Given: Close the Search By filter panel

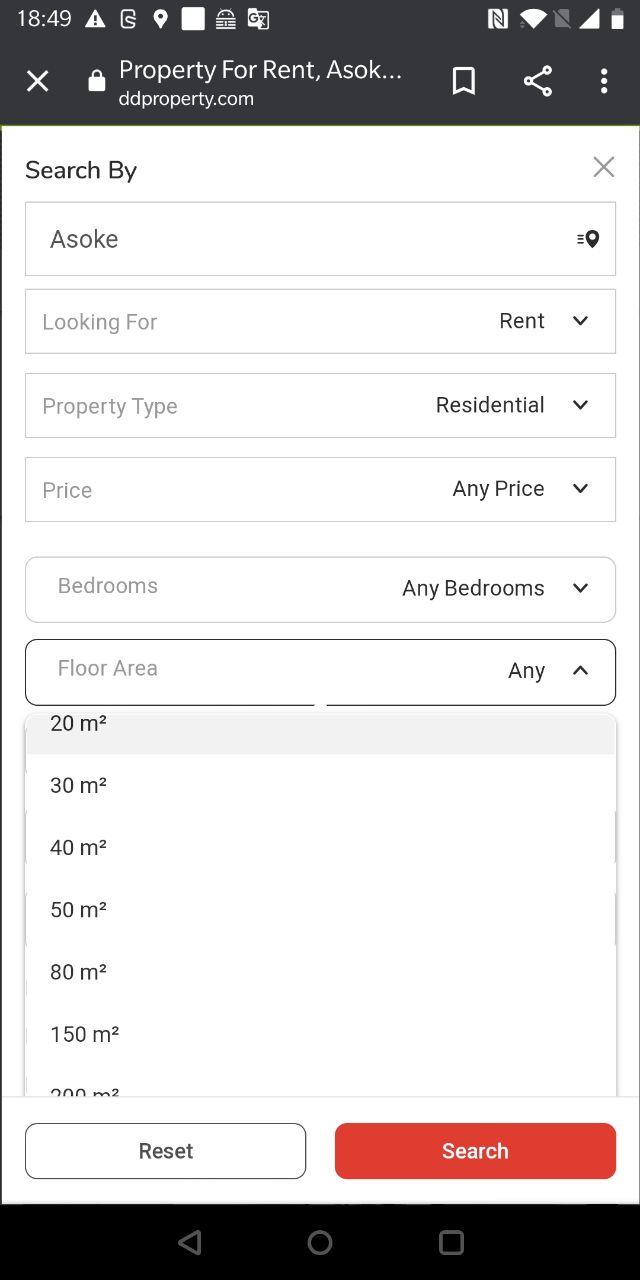Looking at the screenshot, I should coord(603,167).
